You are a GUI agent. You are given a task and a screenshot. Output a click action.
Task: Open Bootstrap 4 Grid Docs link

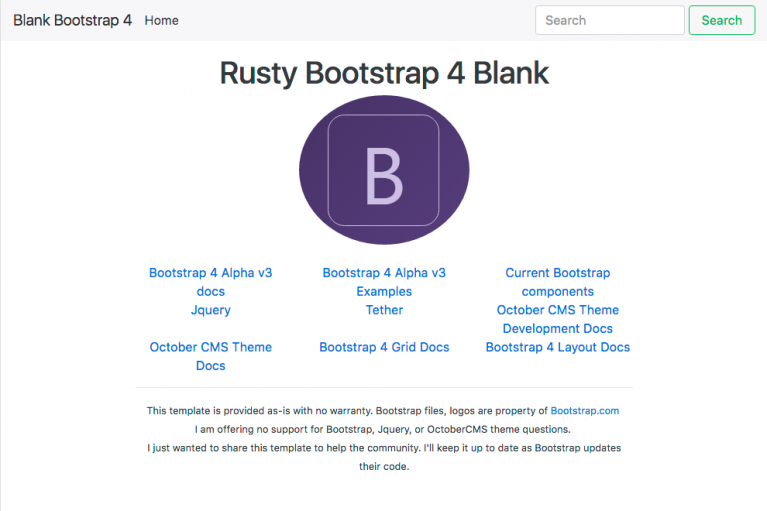click(x=384, y=347)
